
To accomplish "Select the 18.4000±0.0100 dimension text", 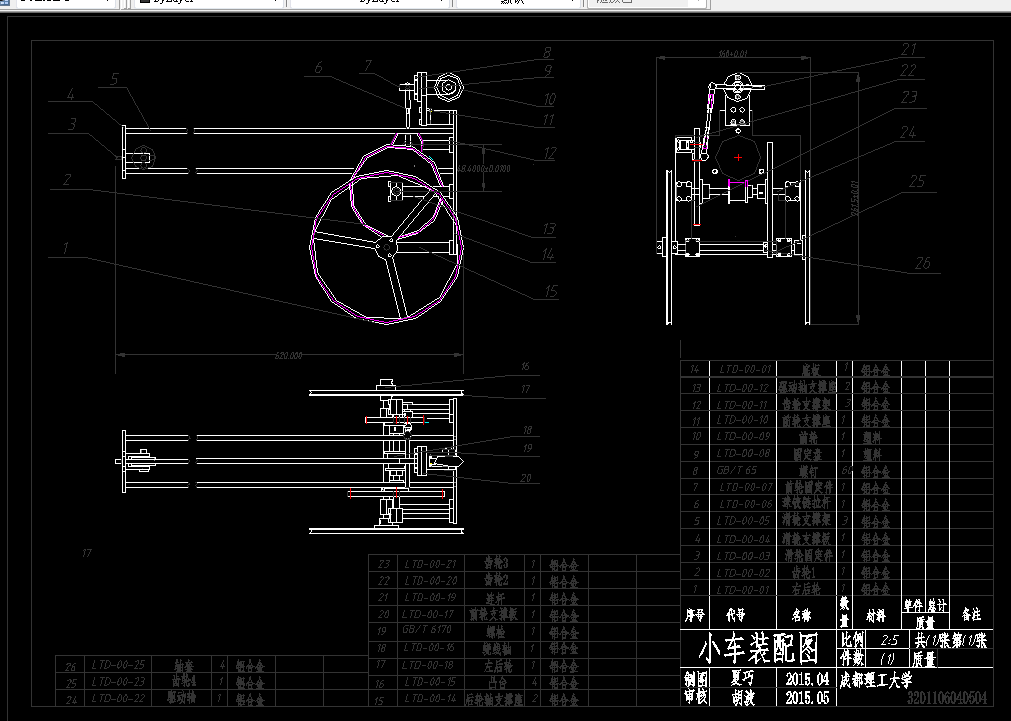I will [484, 168].
